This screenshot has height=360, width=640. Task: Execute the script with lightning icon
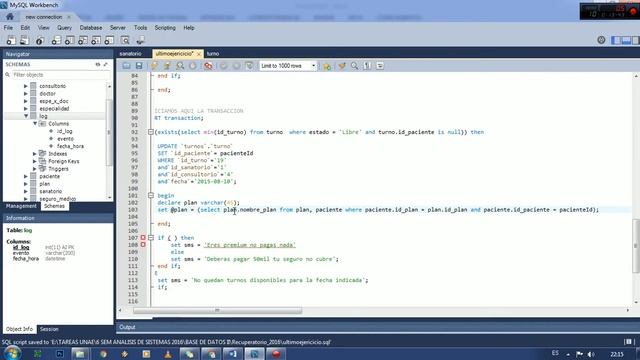pyautogui.click(x=154, y=66)
